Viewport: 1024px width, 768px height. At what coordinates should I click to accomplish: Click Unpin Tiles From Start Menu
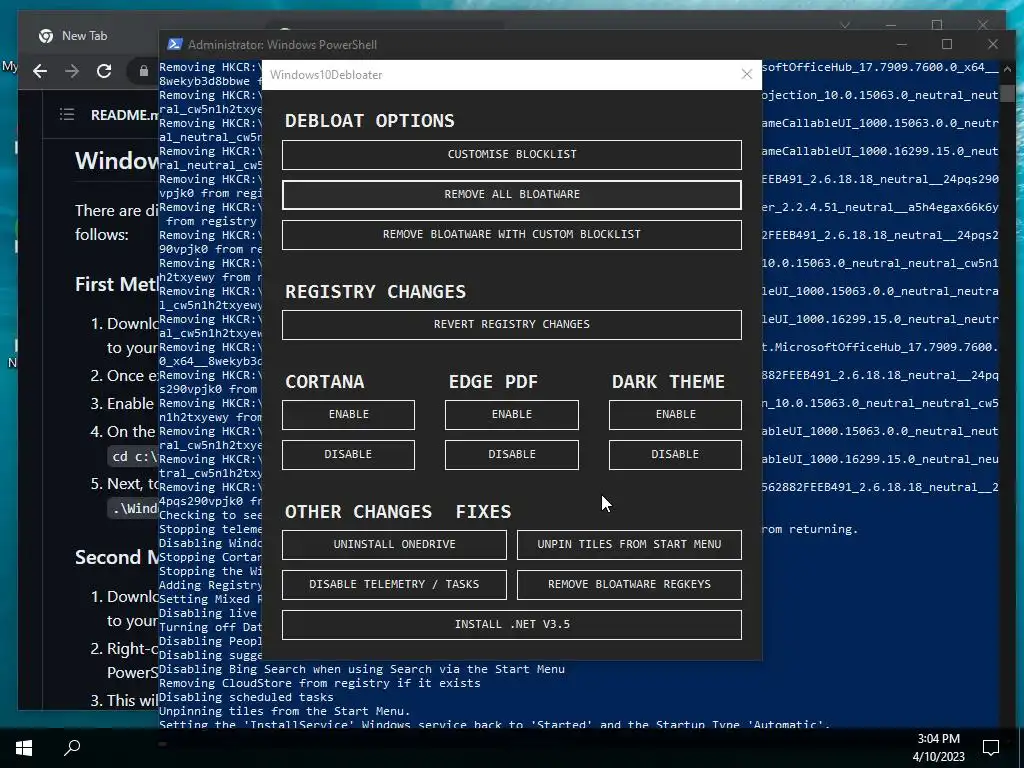coord(629,545)
